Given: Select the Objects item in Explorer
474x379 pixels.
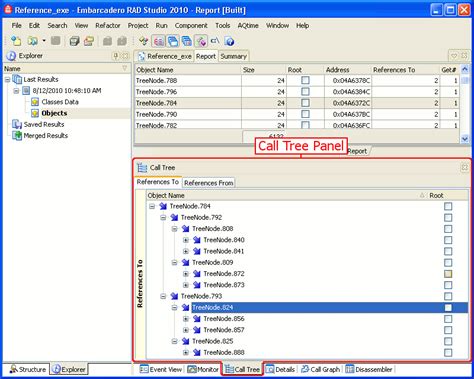Looking at the screenshot, I should click(54, 113).
